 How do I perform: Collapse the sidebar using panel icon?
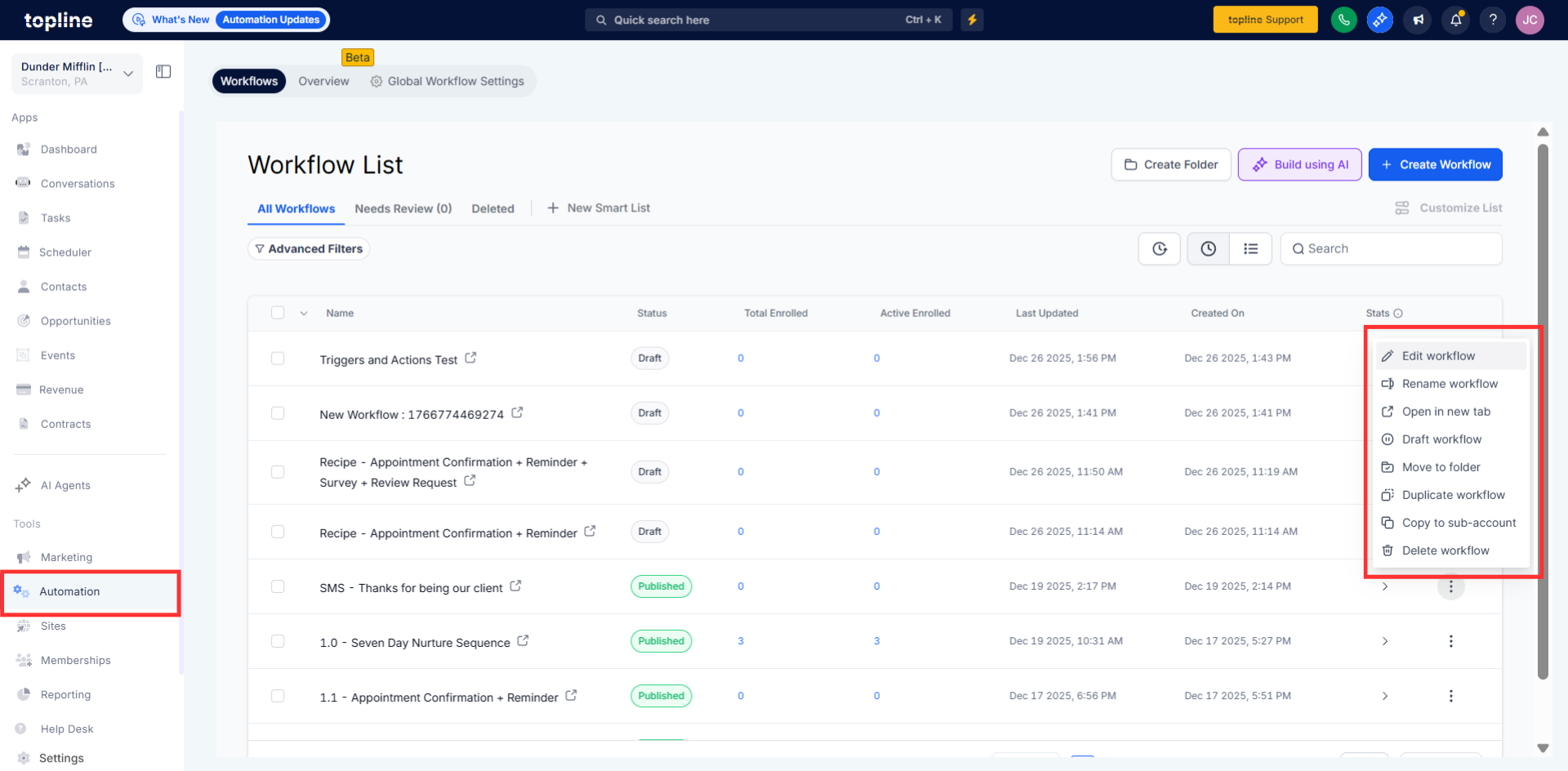pyautogui.click(x=163, y=72)
